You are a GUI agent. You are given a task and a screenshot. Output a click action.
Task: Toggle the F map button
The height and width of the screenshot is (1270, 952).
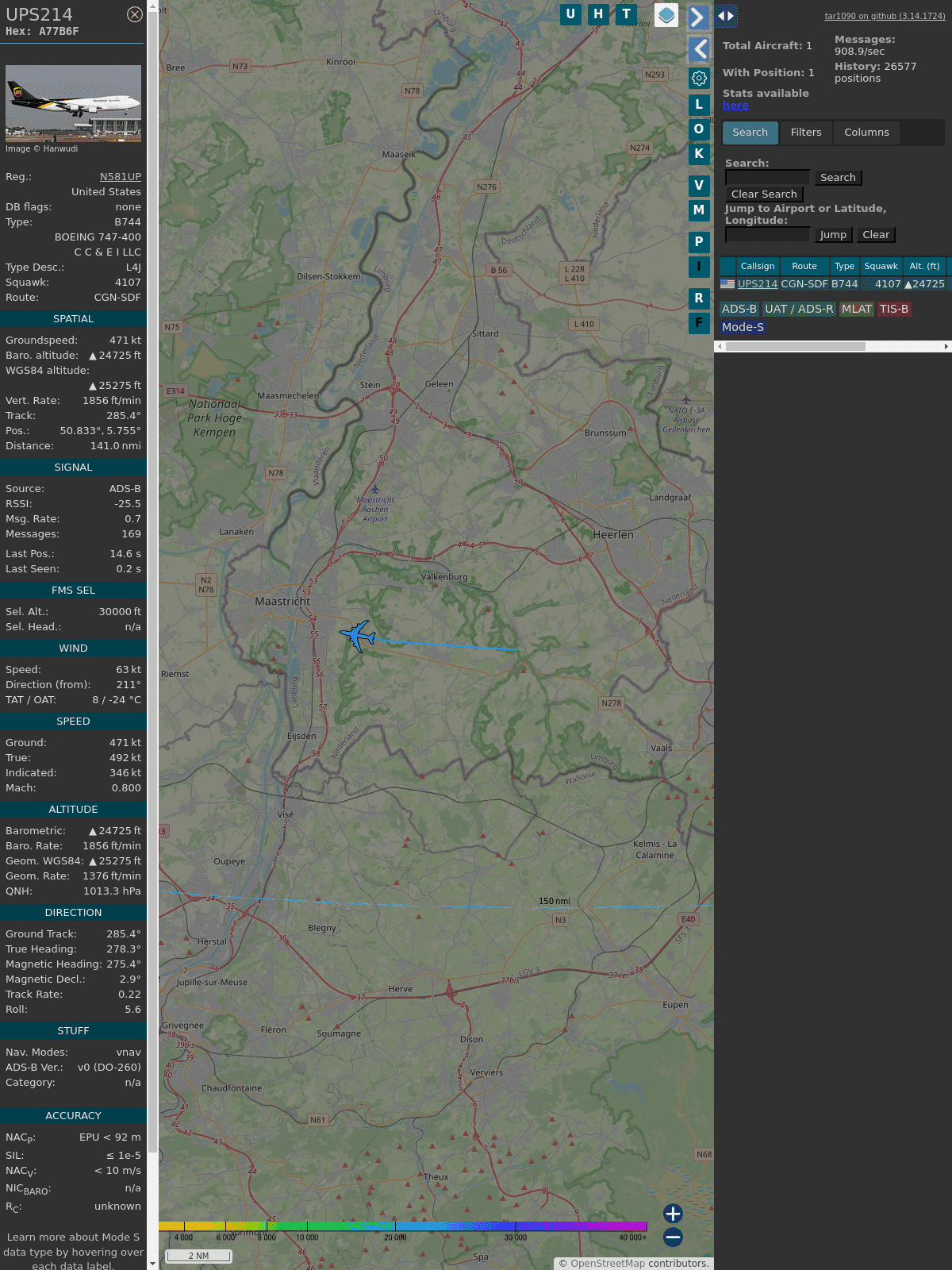(x=699, y=323)
